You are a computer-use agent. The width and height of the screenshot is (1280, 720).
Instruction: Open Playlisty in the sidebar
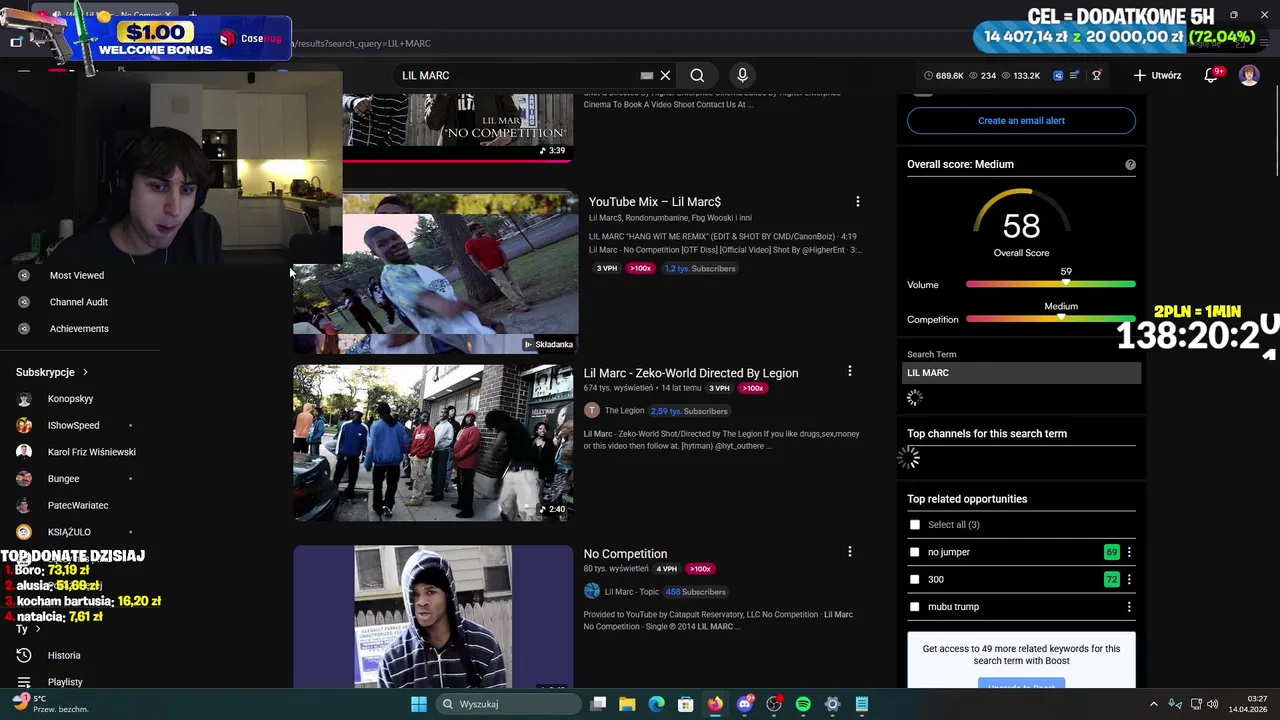pyautogui.click(x=65, y=682)
